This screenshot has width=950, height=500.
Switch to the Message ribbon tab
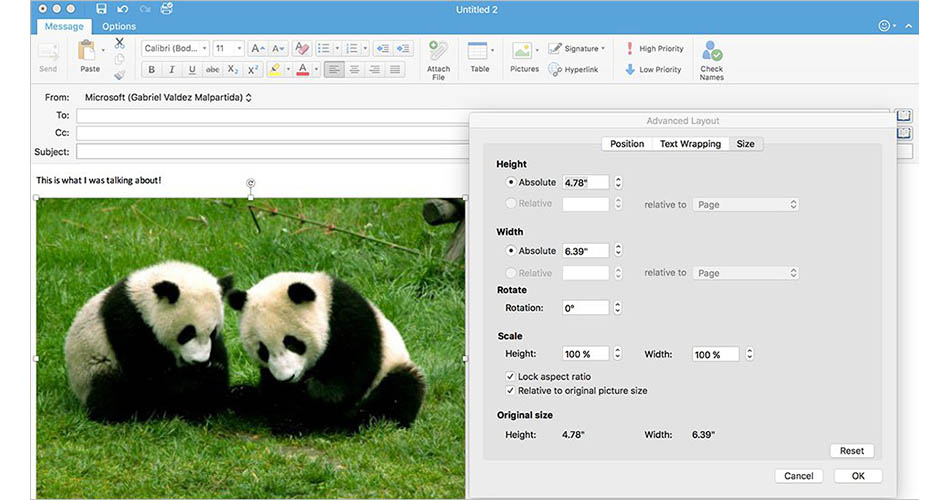(x=64, y=26)
